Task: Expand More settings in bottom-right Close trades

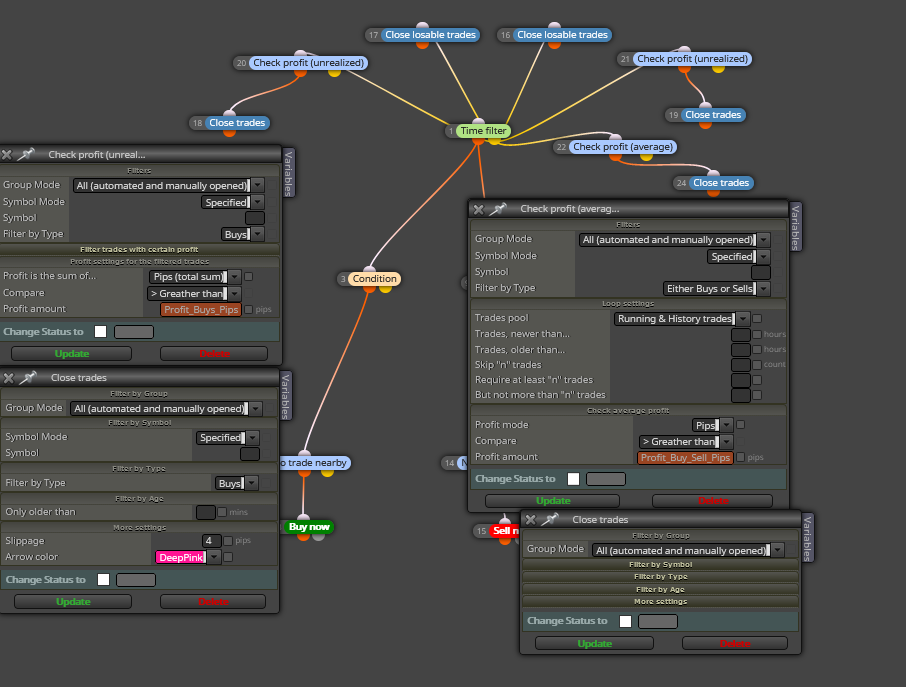Action: [660, 601]
